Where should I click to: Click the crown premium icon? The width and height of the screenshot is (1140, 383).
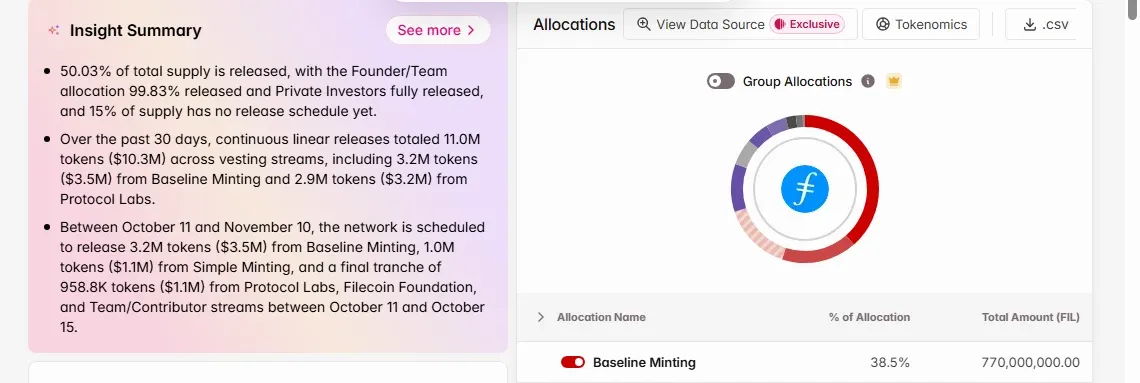894,81
